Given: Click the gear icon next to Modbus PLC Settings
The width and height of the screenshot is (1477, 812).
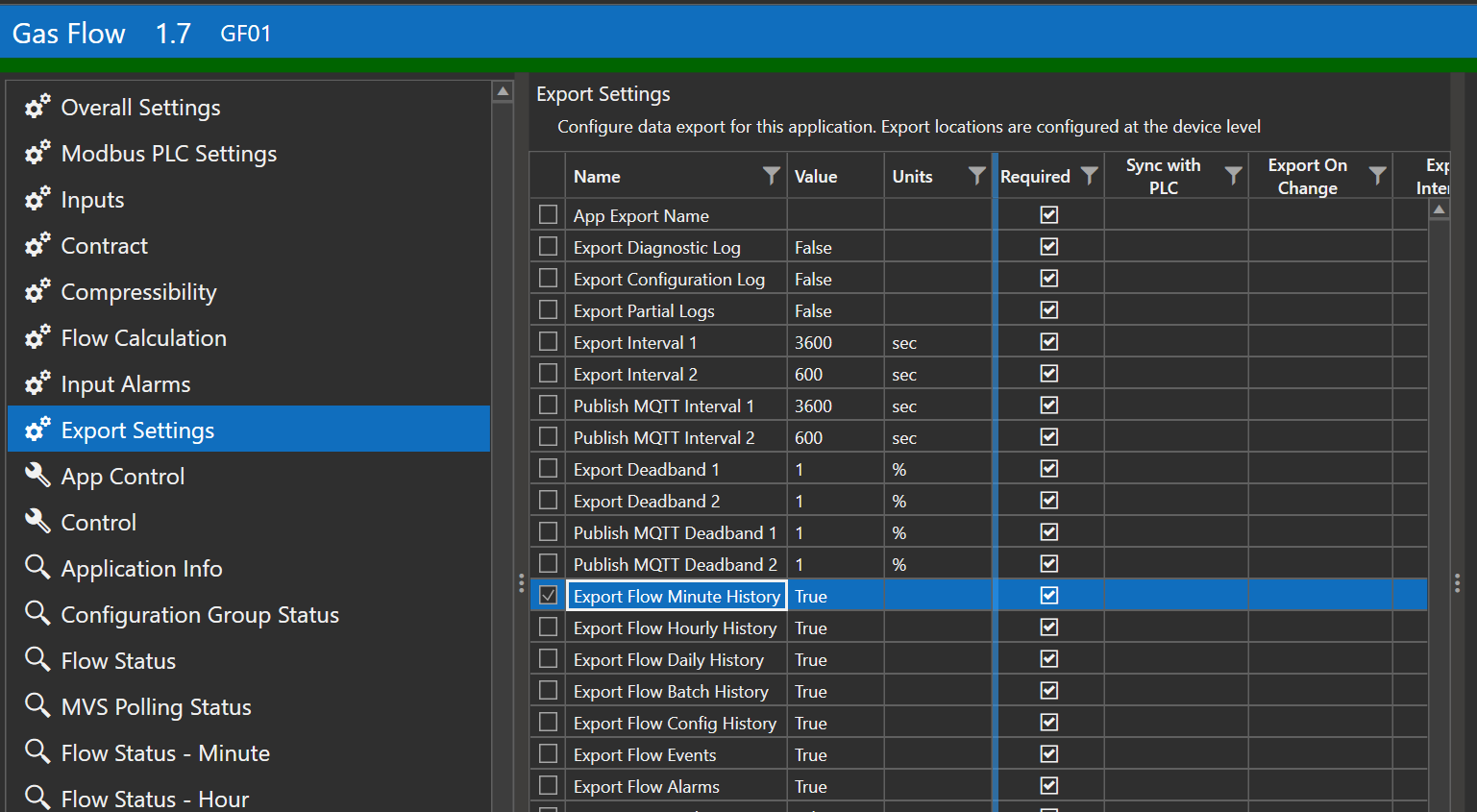Looking at the screenshot, I should [x=37, y=153].
